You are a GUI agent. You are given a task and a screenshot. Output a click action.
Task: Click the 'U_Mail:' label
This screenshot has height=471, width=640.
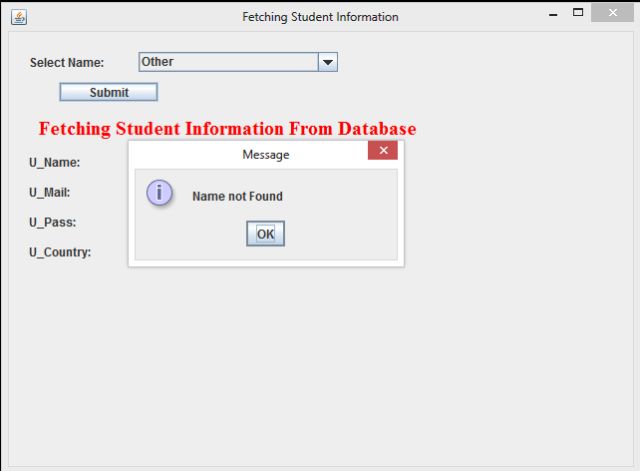pos(50,192)
